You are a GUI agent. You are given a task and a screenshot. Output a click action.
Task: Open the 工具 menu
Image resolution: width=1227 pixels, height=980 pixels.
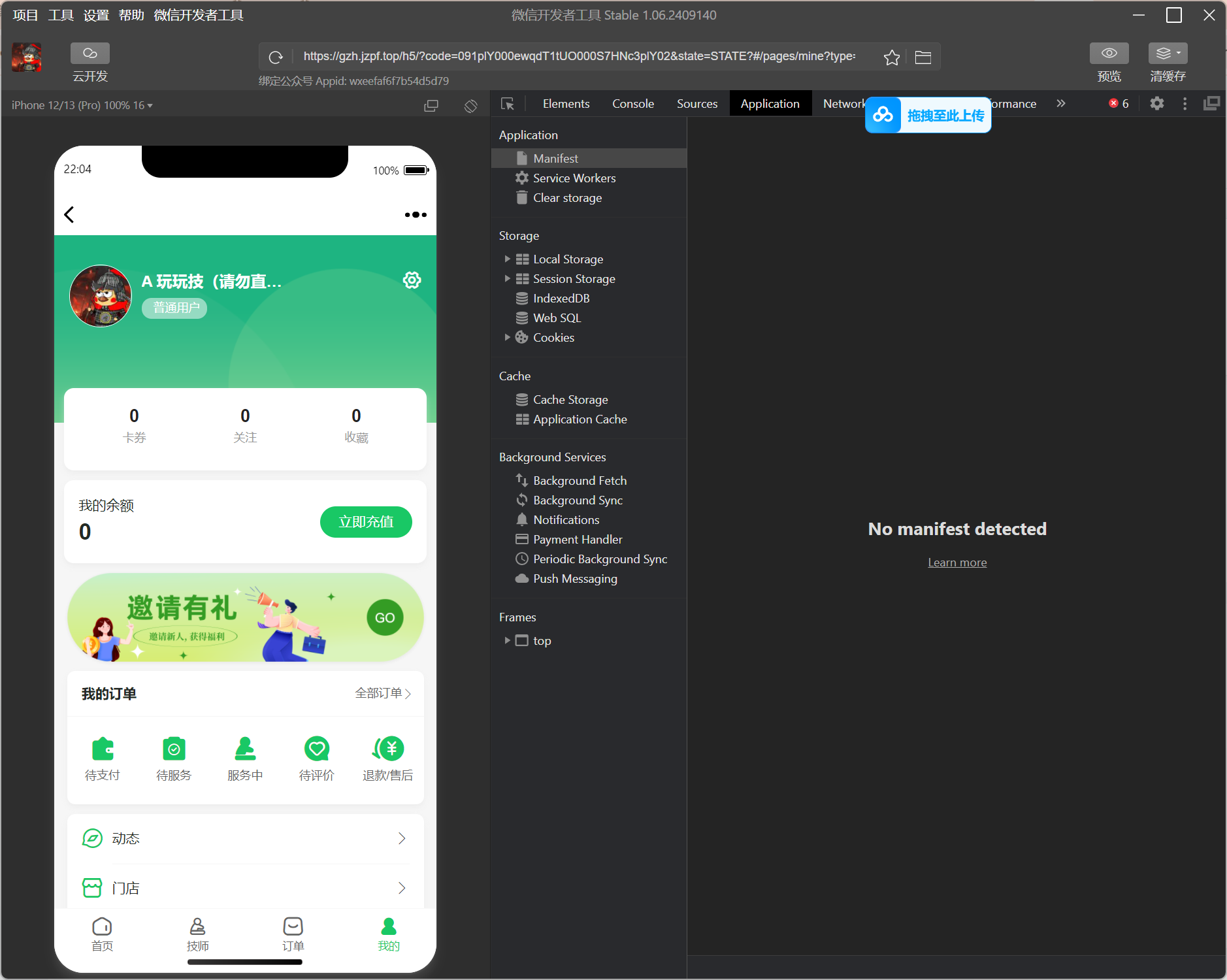coord(61,15)
